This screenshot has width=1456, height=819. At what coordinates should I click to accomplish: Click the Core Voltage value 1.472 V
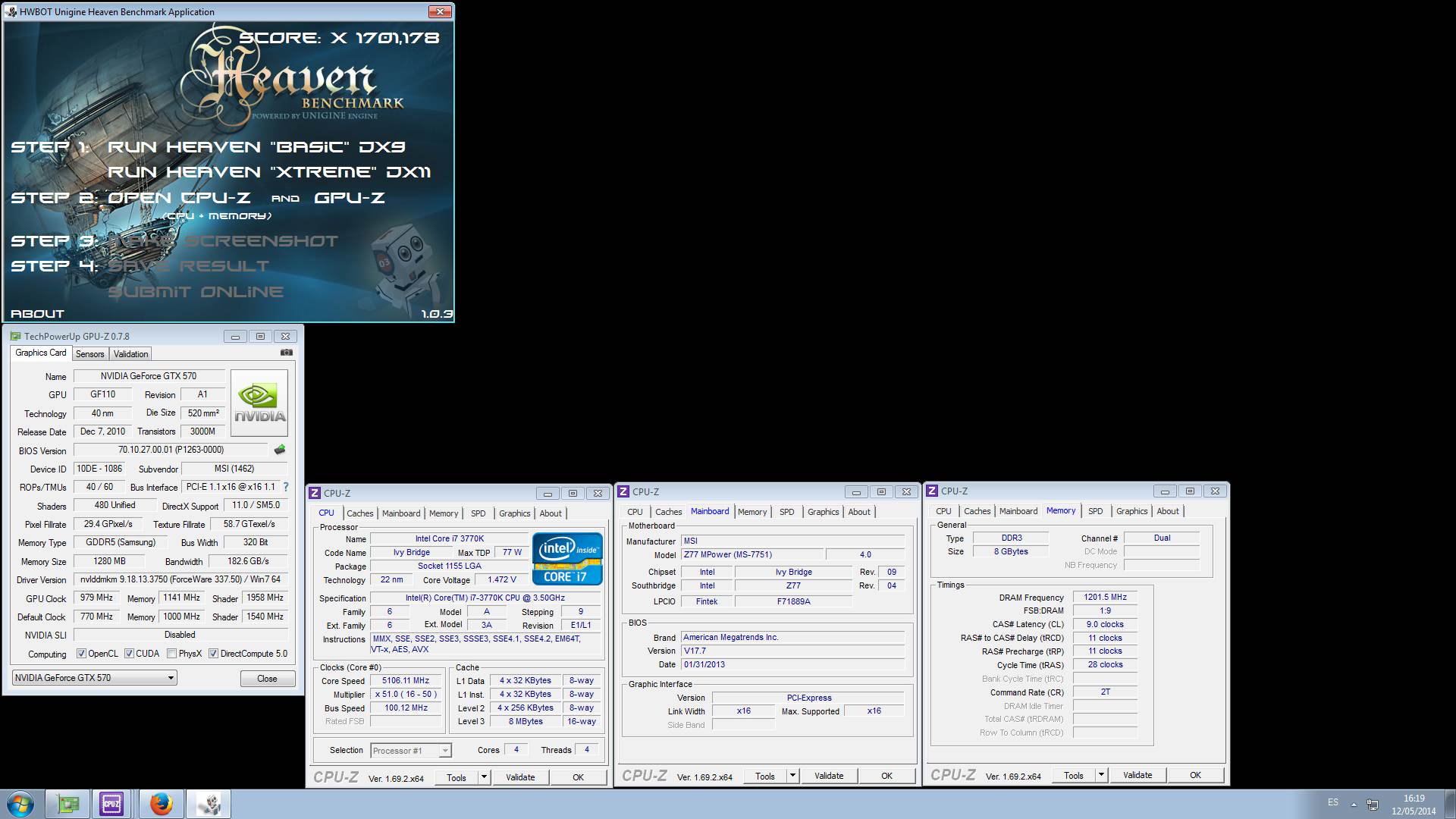502,579
